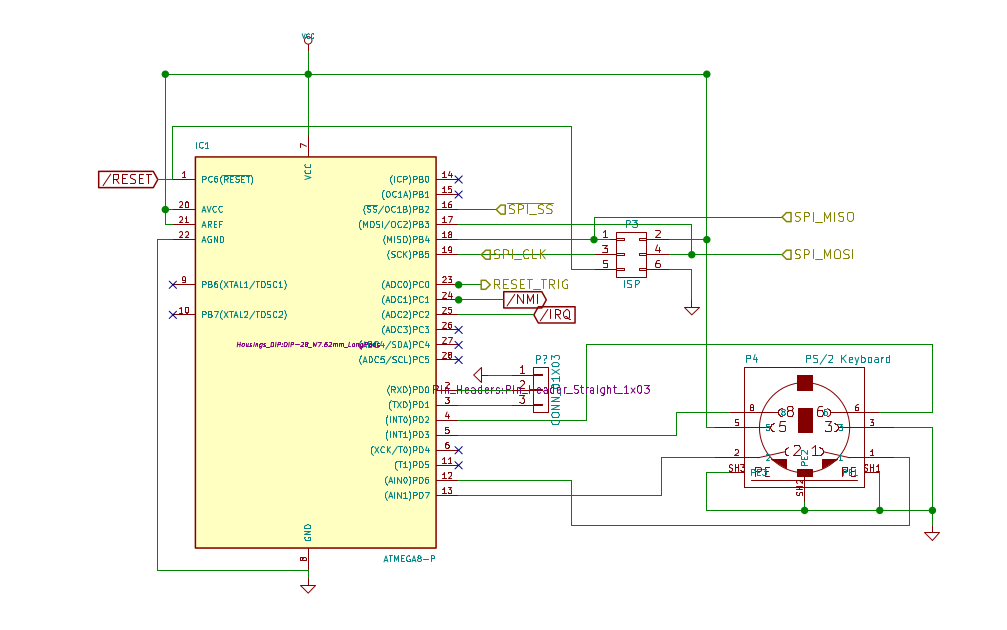Click the SPI_SS hierarchical label

(525, 209)
